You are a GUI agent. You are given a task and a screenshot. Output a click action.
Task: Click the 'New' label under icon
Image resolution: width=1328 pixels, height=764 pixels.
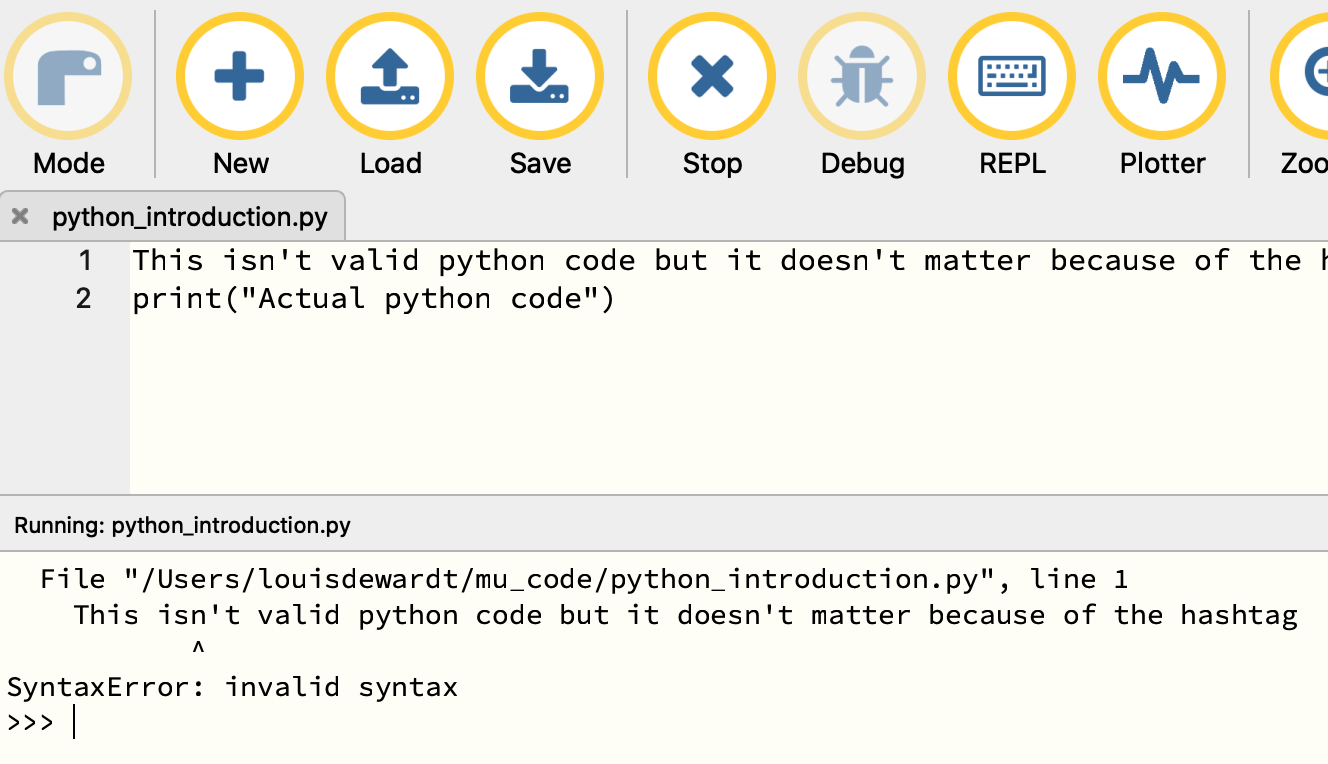tap(240, 163)
